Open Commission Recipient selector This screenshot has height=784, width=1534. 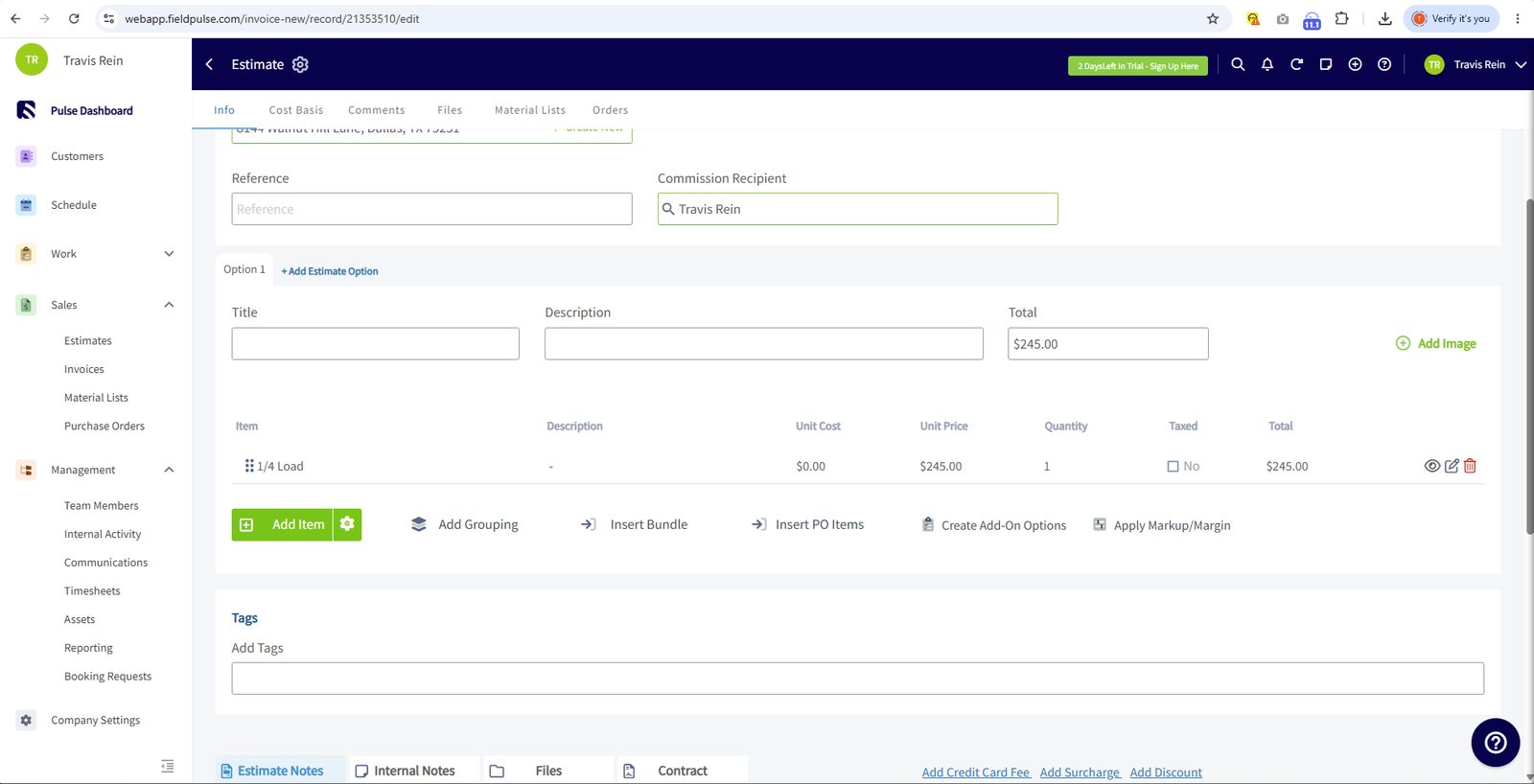point(857,209)
